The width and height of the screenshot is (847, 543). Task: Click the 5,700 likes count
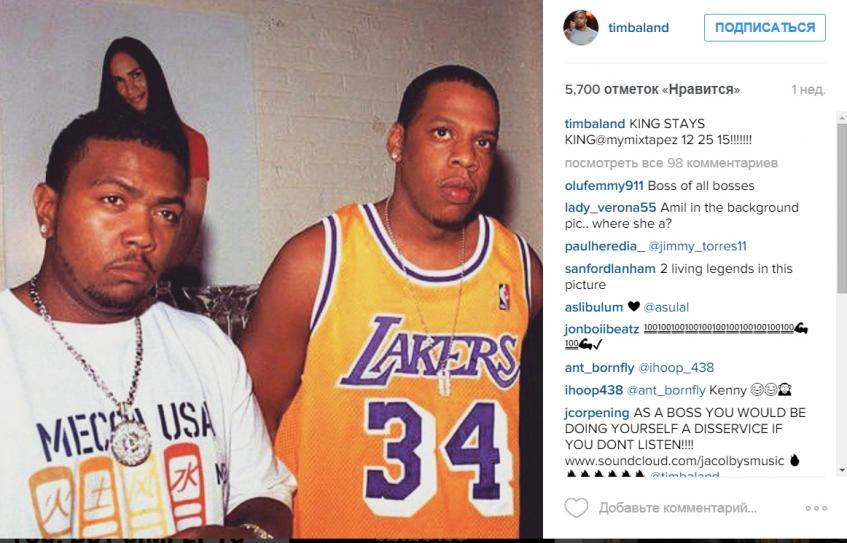pyautogui.click(x=652, y=89)
